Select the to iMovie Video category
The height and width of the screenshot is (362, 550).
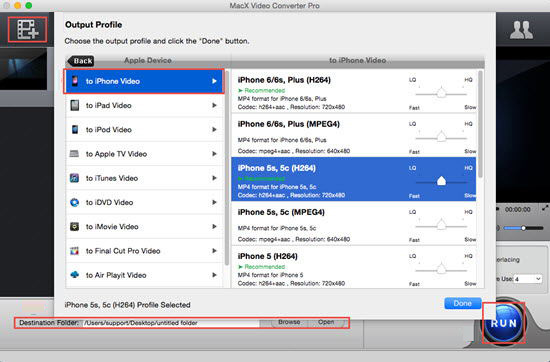144,227
